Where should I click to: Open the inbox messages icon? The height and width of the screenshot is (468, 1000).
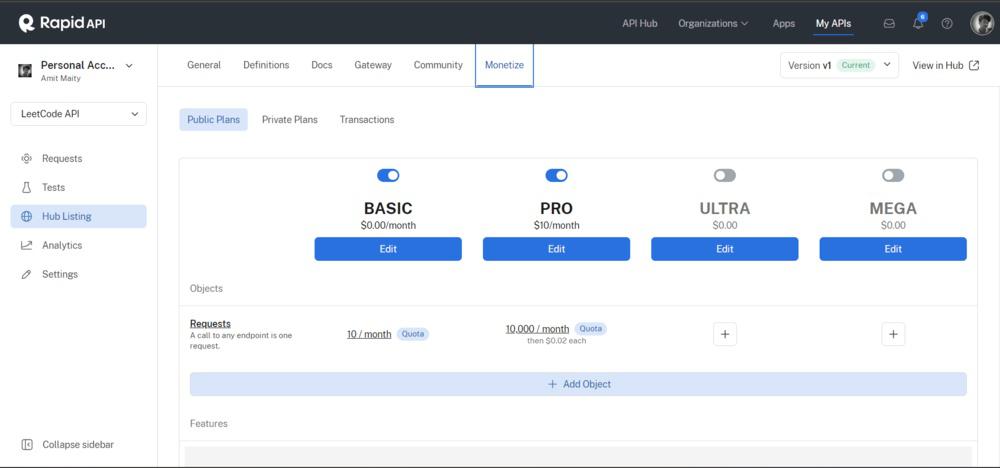889,24
